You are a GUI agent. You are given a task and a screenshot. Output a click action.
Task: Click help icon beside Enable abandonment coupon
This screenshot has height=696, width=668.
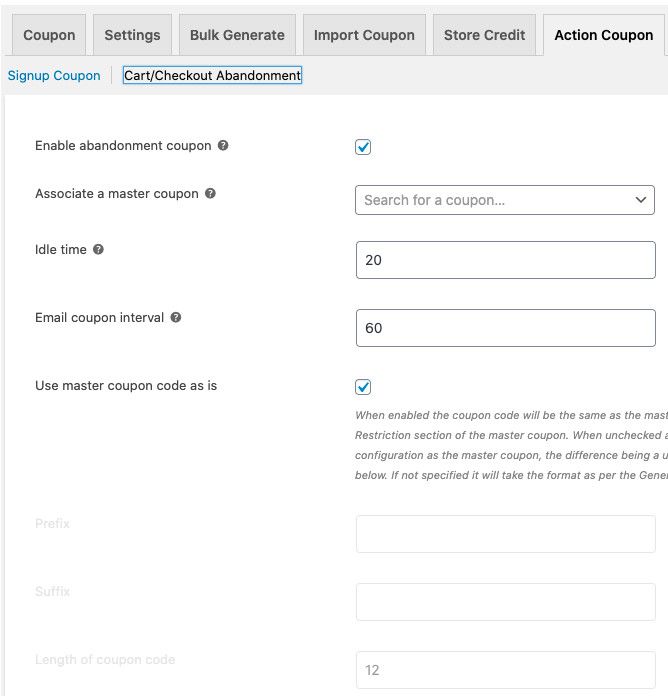[223, 145]
